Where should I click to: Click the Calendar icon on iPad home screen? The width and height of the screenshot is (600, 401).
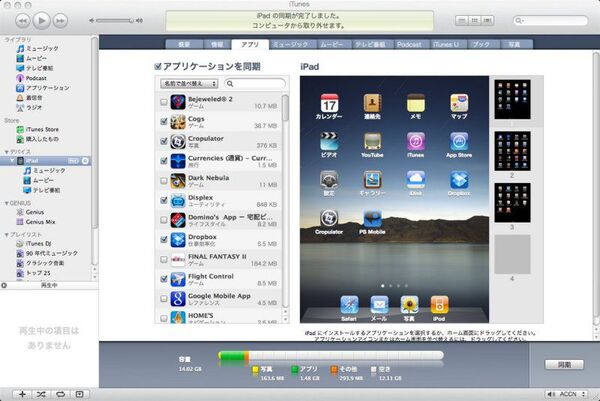pyautogui.click(x=329, y=103)
